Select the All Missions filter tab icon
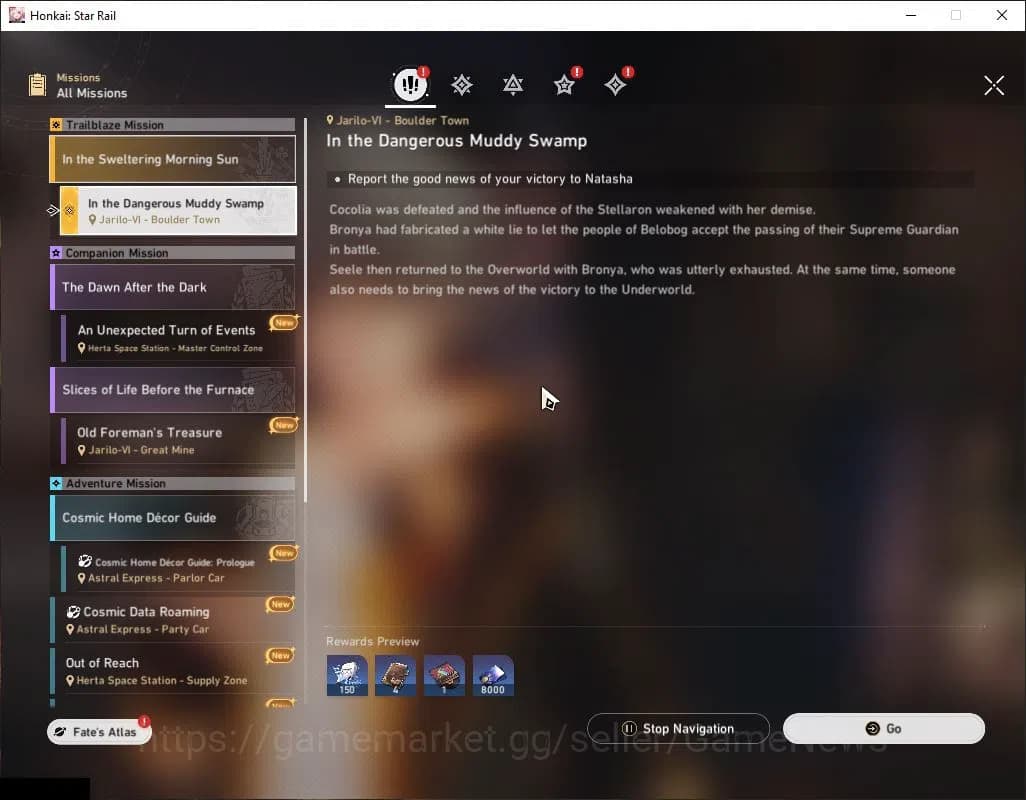Viewport: 1026px width, 800px height. [x=410, y=84]
